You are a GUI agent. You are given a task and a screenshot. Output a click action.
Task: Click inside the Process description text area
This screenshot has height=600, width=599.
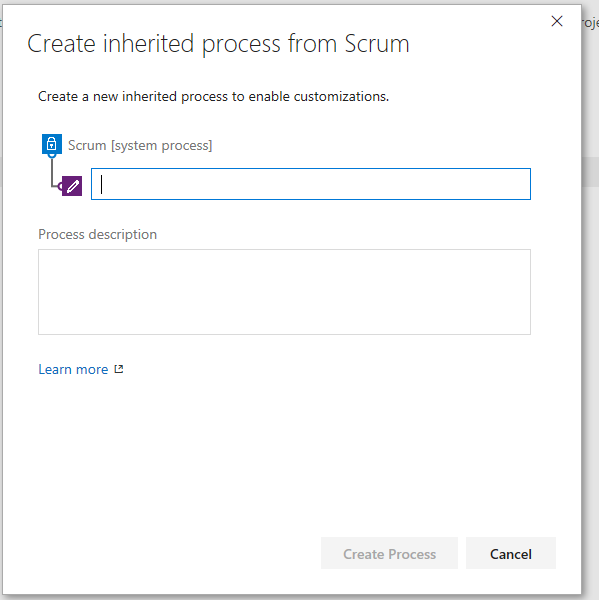coord(284,292)
